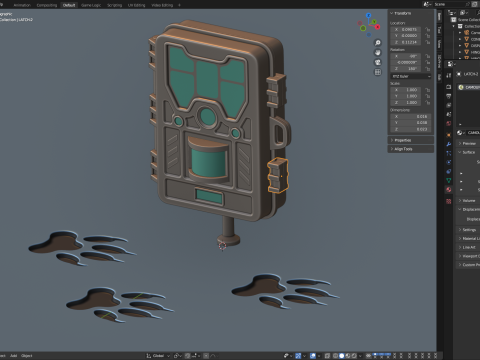Open the Physics properties tab

coord(449,162)
